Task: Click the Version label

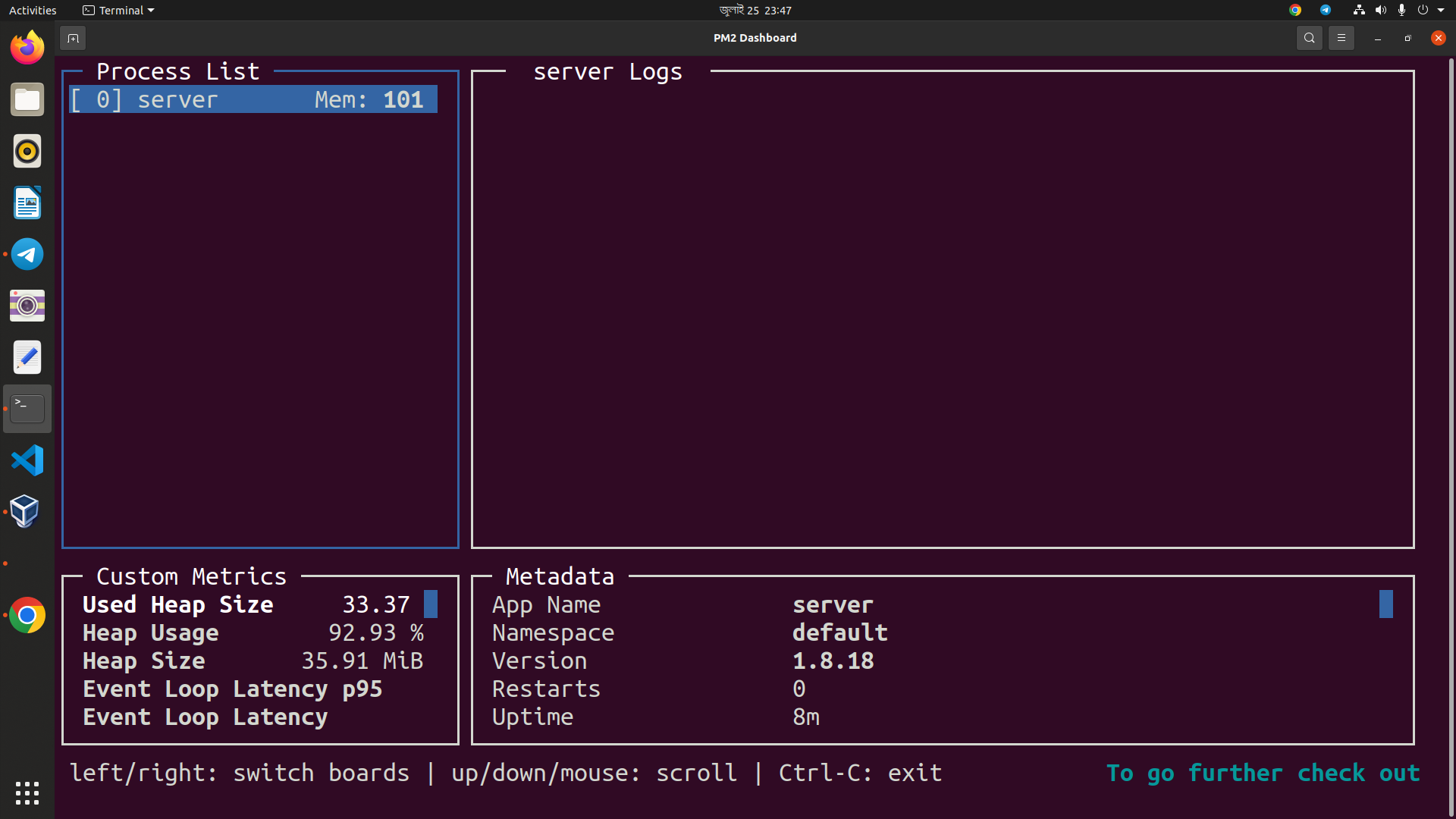Action: pyautogui.click(x=539, y=661)
